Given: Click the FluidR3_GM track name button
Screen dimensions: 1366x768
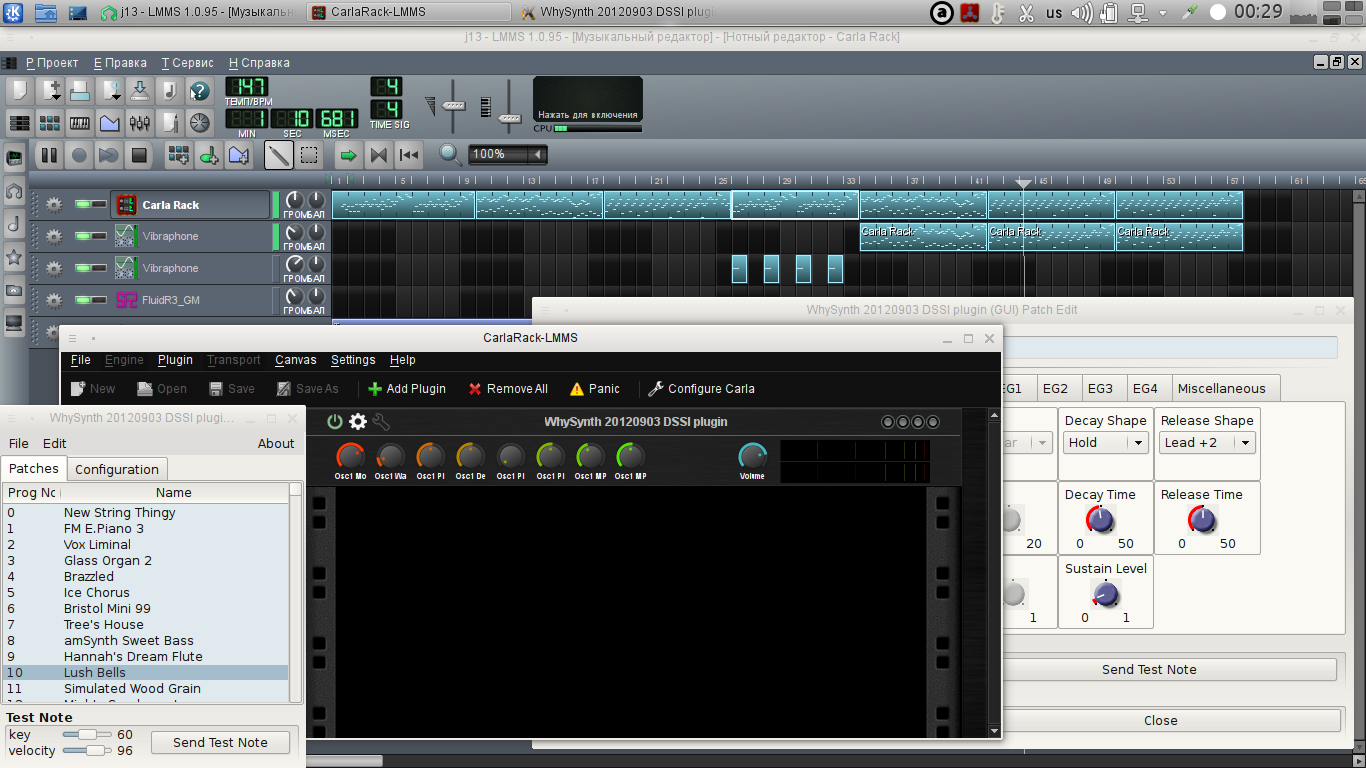Looking at the screenshot, I should tap(191, 300).
